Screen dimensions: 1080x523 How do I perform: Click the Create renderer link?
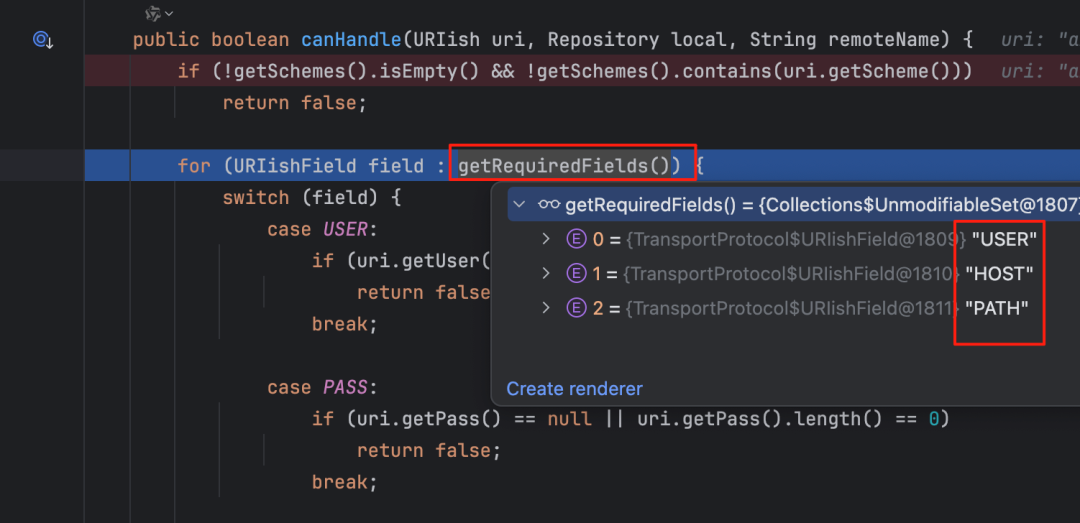click(x=574, y=389)
